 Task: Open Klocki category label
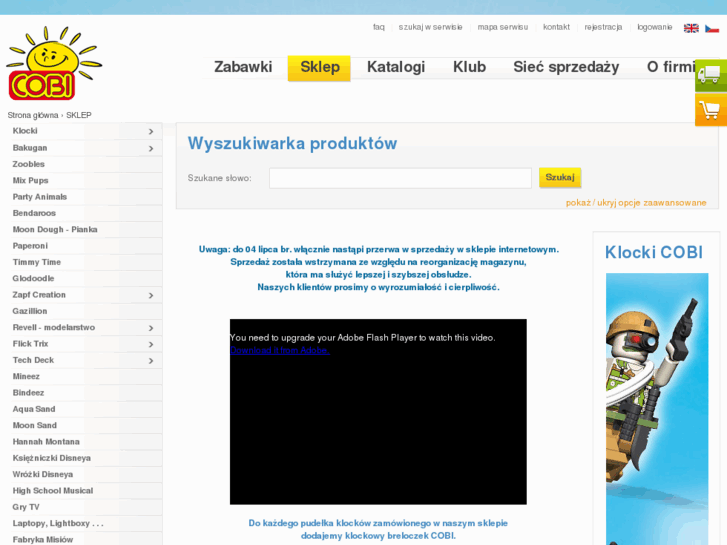click(25, 131)
